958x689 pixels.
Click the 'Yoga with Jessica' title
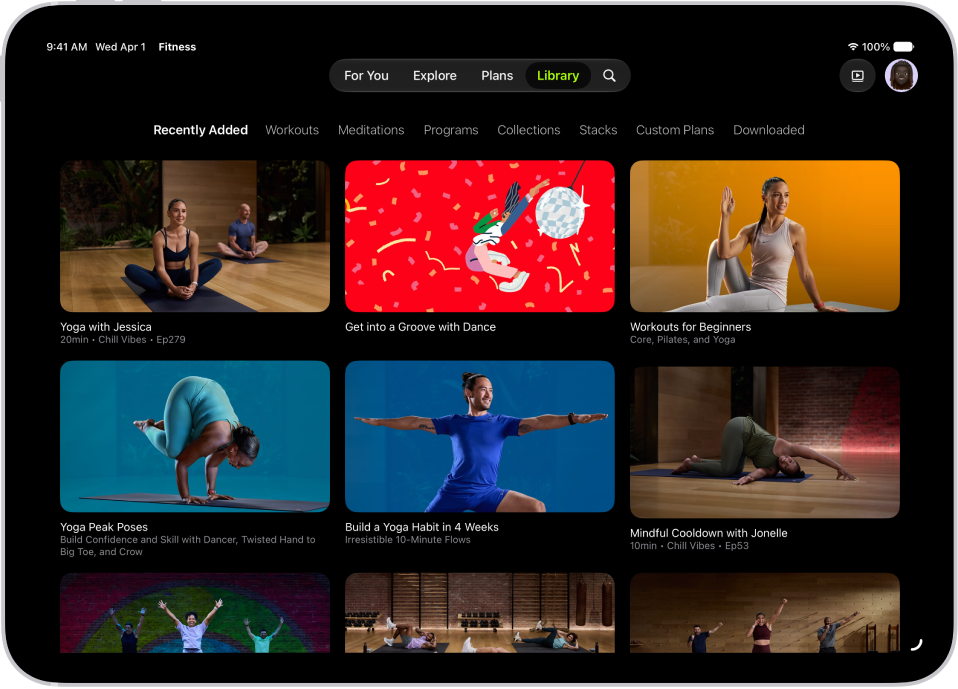click(106, 327)
